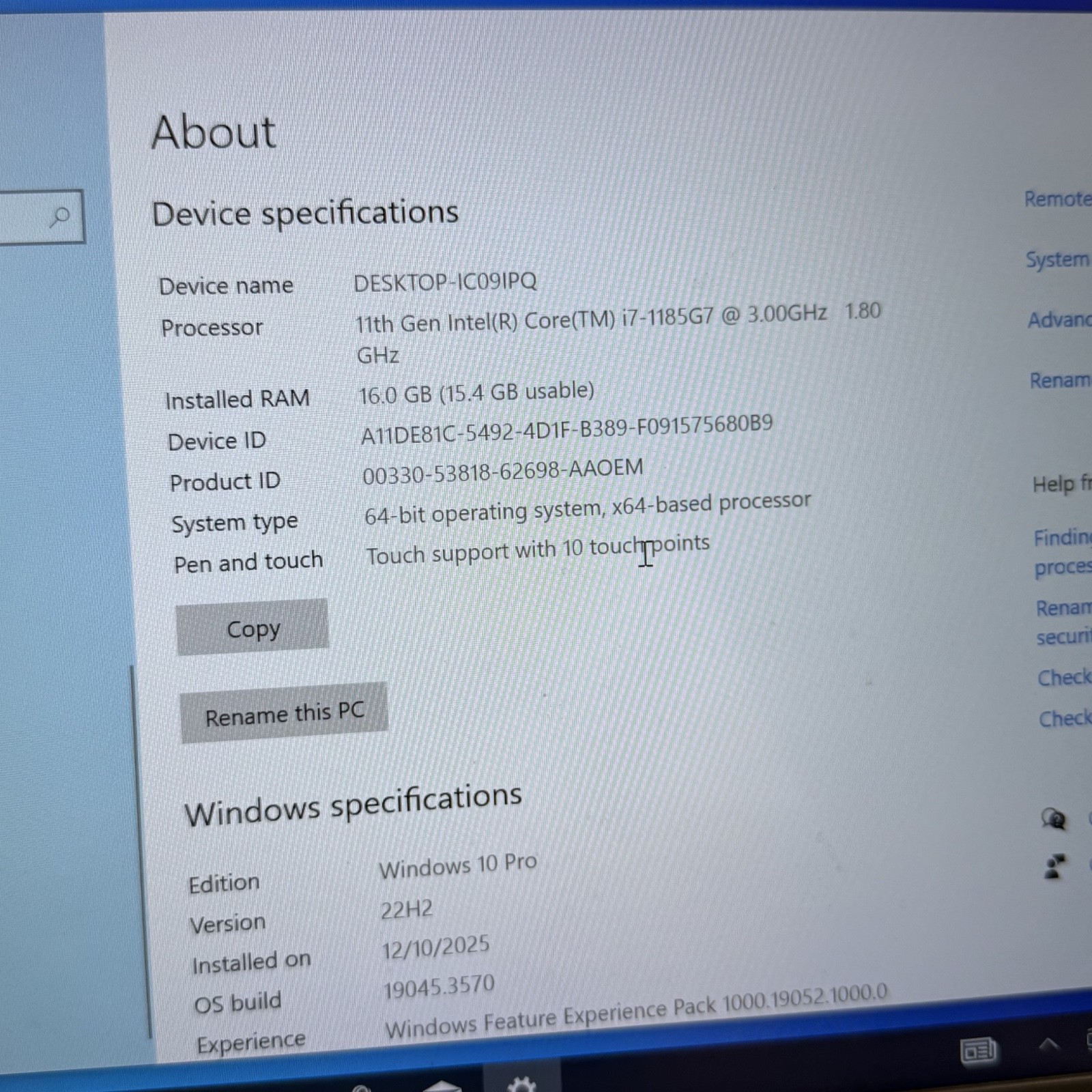Click the magnifier icon in the search box

[x=60, y=218]
